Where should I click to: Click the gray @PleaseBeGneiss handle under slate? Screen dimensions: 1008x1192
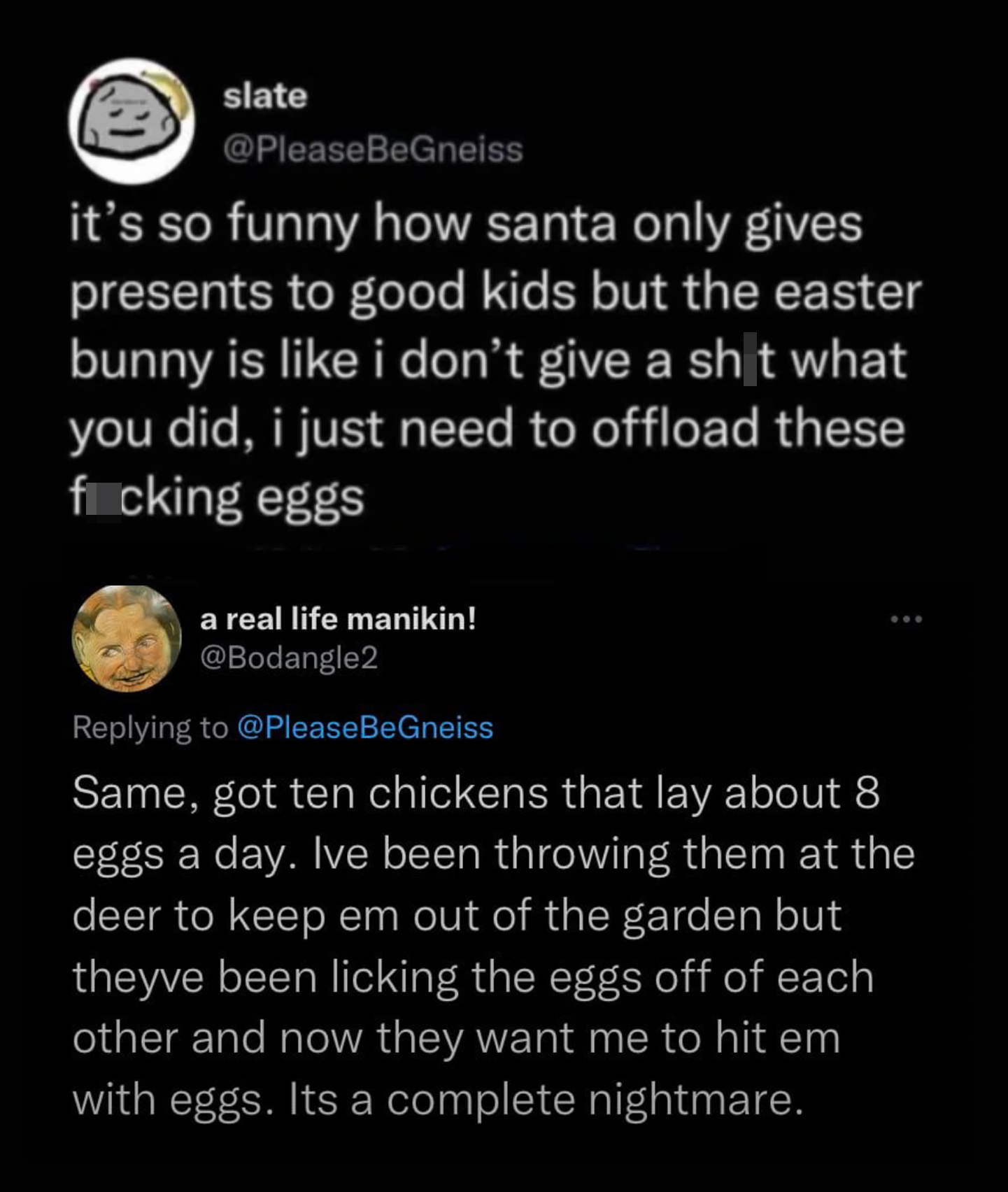click(x=373, y=149)
